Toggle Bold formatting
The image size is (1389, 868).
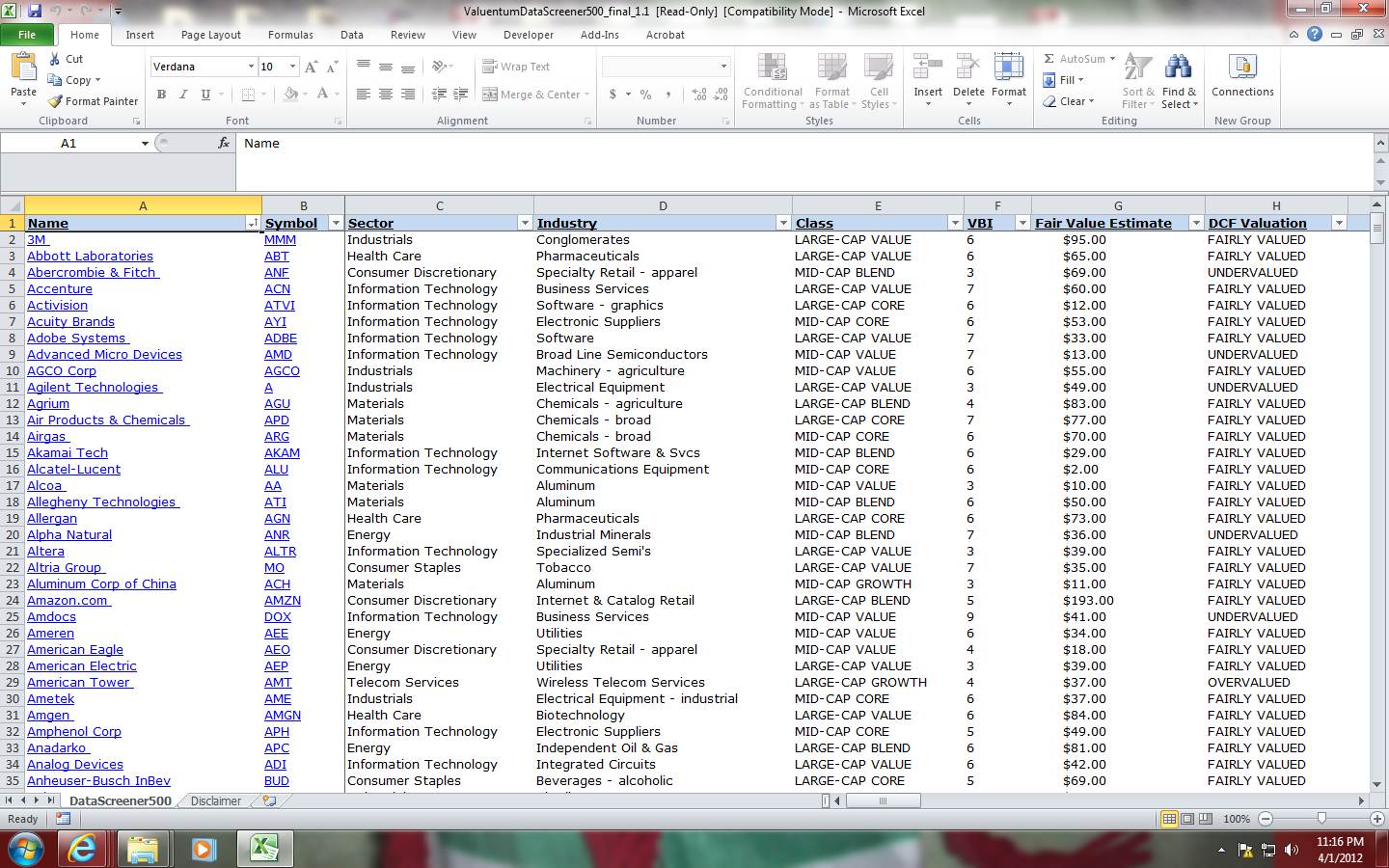161,95
